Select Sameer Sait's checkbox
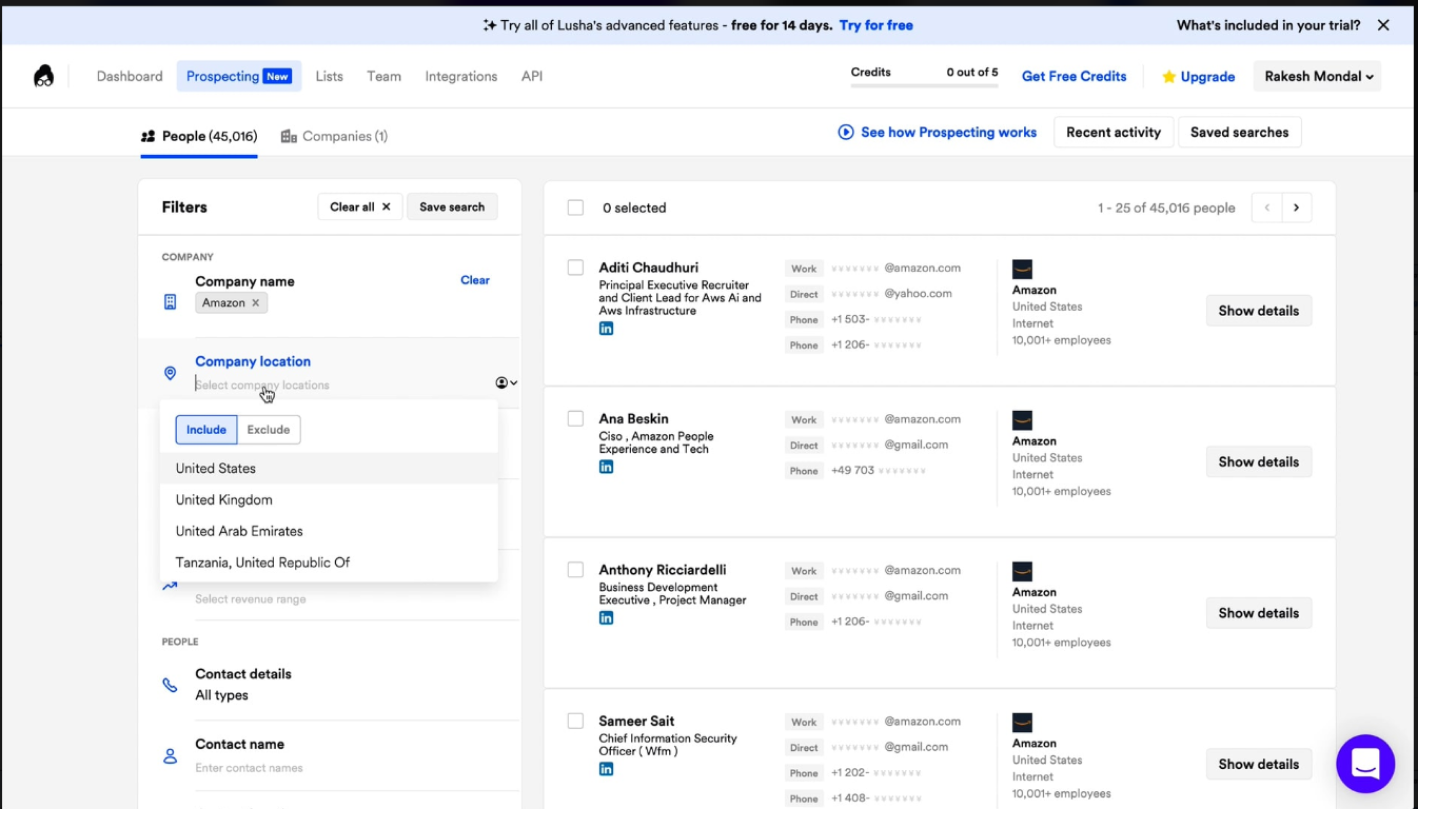The height and width of the screenshot is (828, 1439). pyautogui.click(x=576, y=721)
